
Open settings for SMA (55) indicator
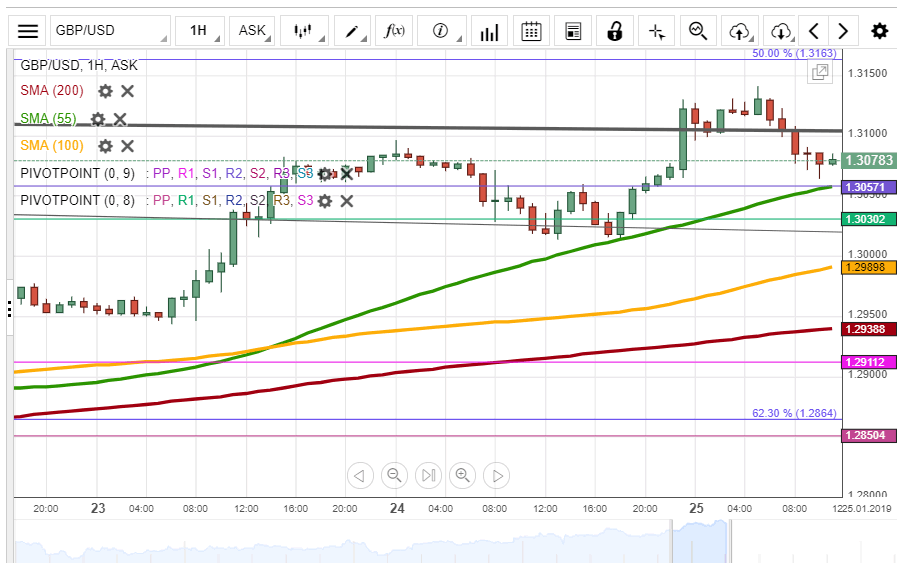pyautogui.click(x=98, y=119)
